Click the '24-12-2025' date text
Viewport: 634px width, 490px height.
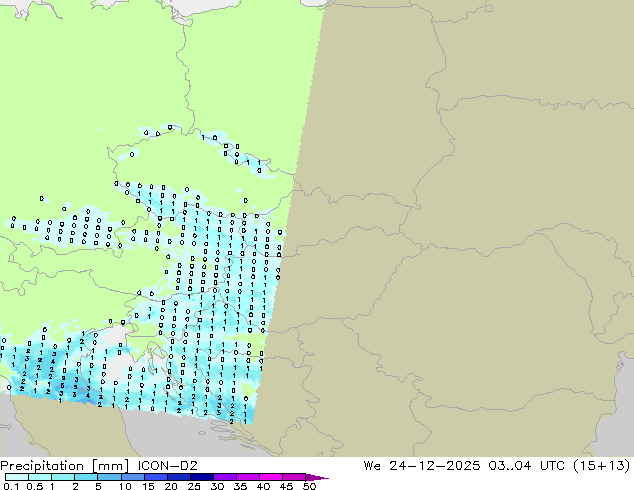pos(435,466)
